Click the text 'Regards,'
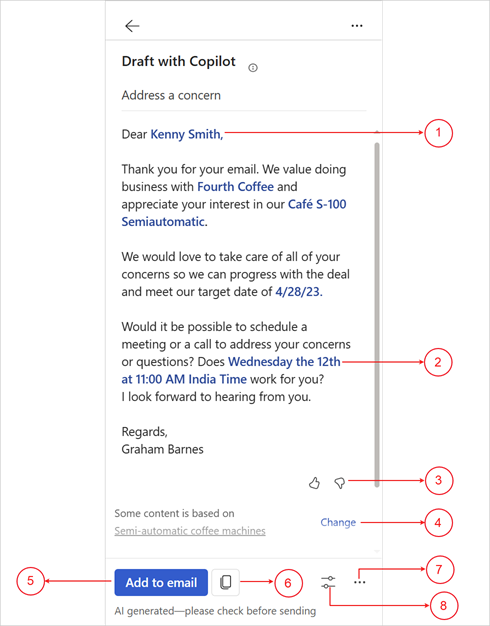The width and height of the screenshot is (490, 626). (145, 432)
